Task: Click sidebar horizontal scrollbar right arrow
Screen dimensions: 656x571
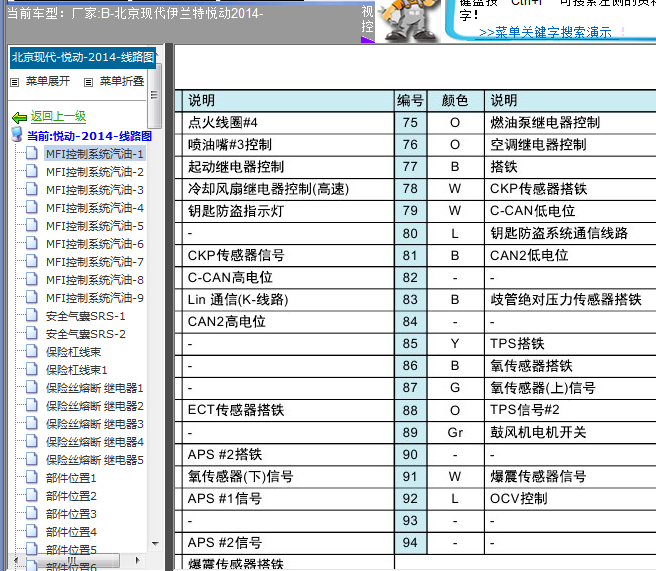Action: pyautogui.click(x=137, y=560)
